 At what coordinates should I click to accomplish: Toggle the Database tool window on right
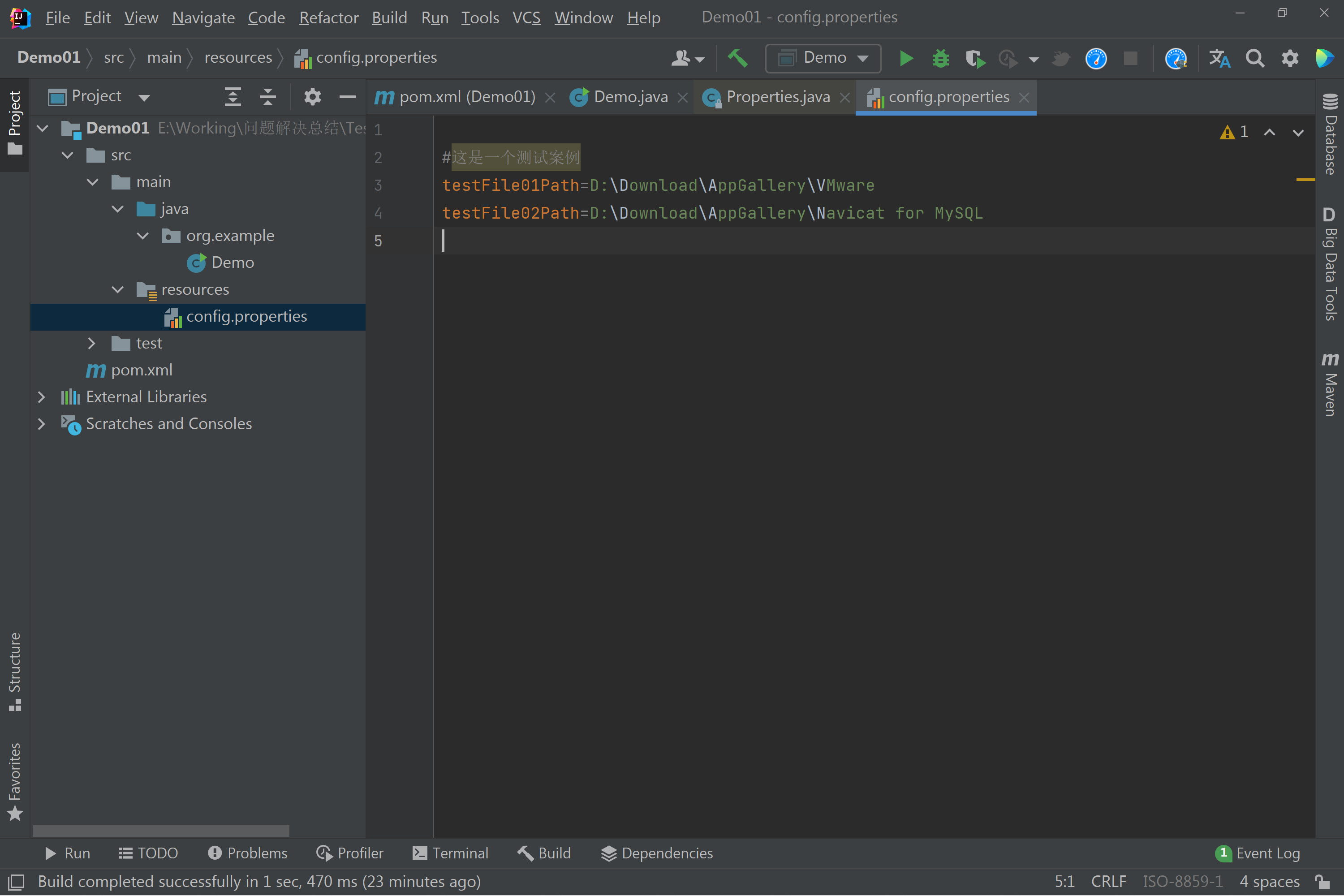[1330, 134]
